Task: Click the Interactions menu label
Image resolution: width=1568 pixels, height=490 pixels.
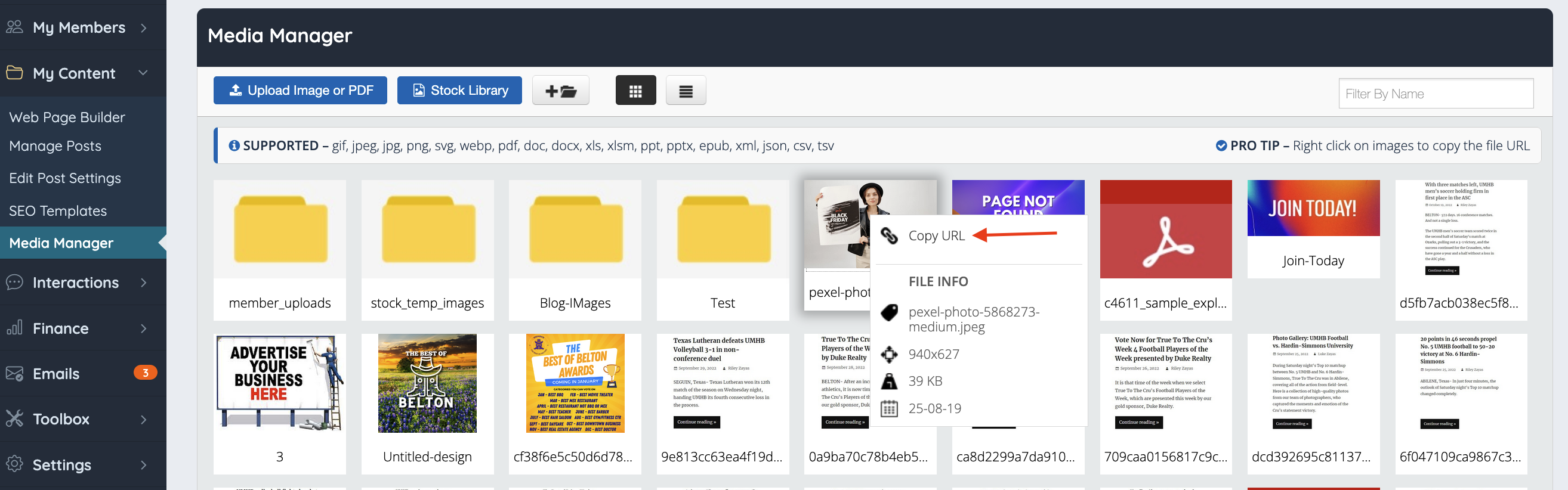Action: 76,283
